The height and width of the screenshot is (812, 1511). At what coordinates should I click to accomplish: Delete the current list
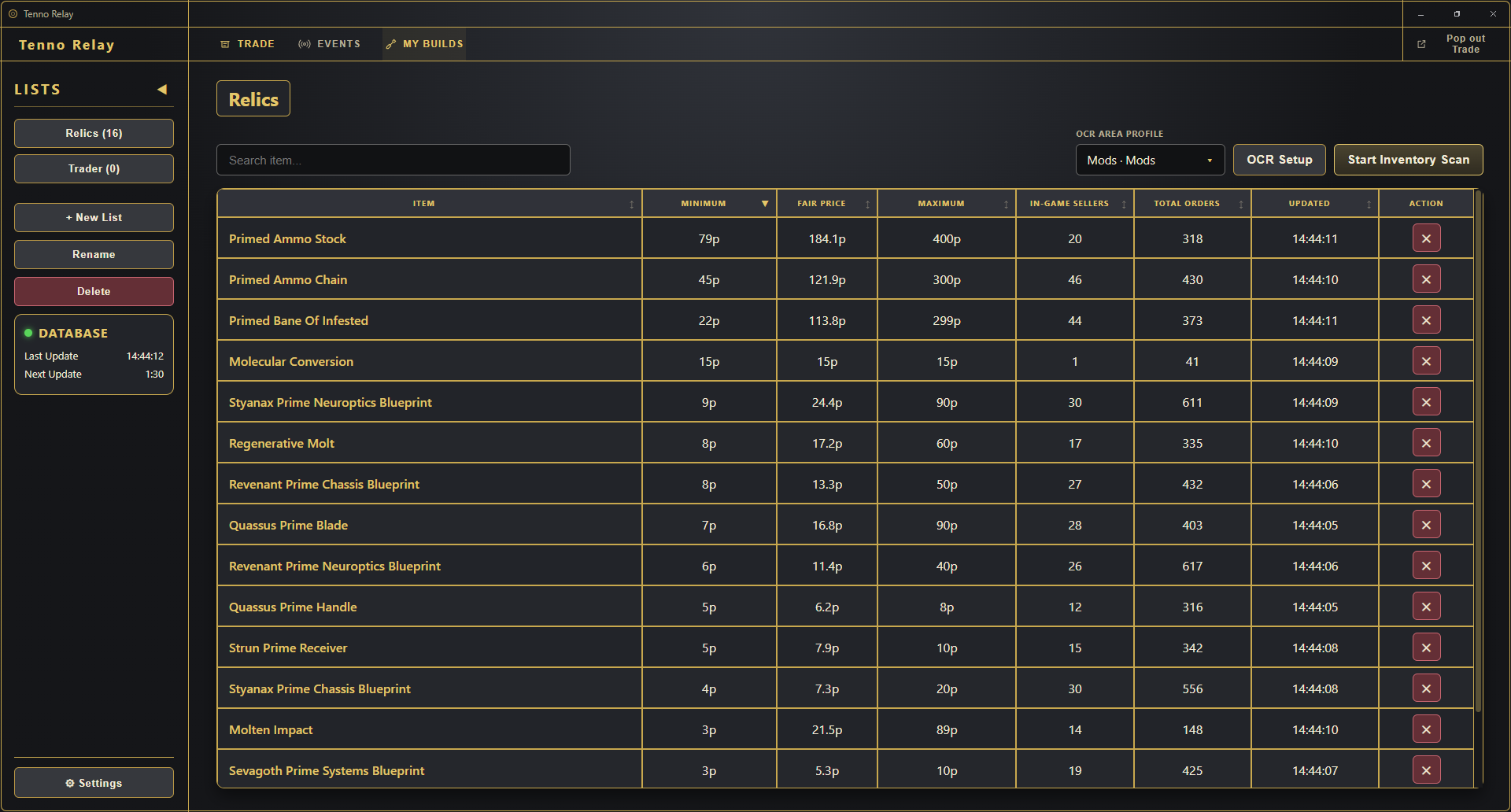click(x=94, y=291)
